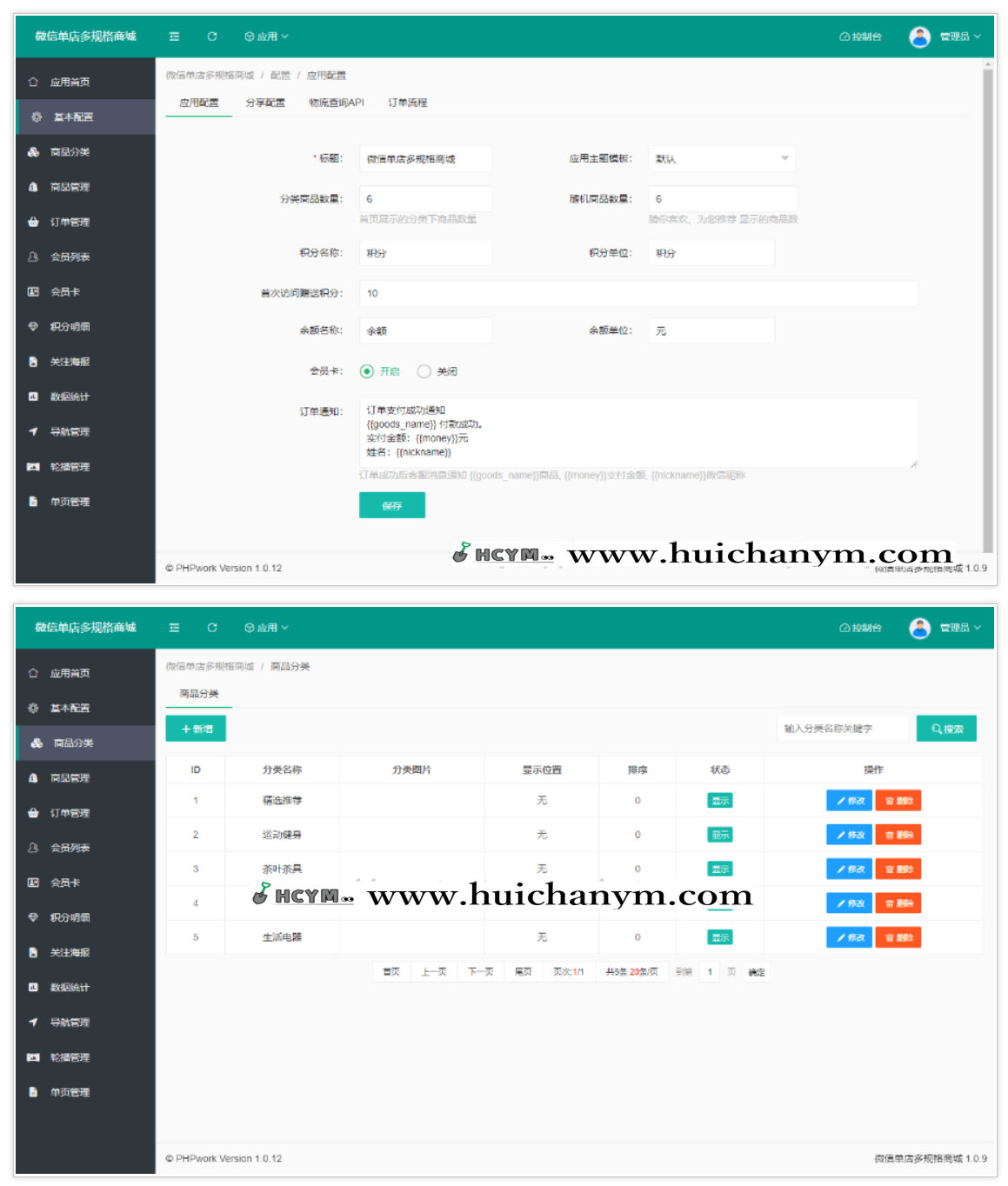
Task: Open the 管理员 account dropdown
Action: 954,37
